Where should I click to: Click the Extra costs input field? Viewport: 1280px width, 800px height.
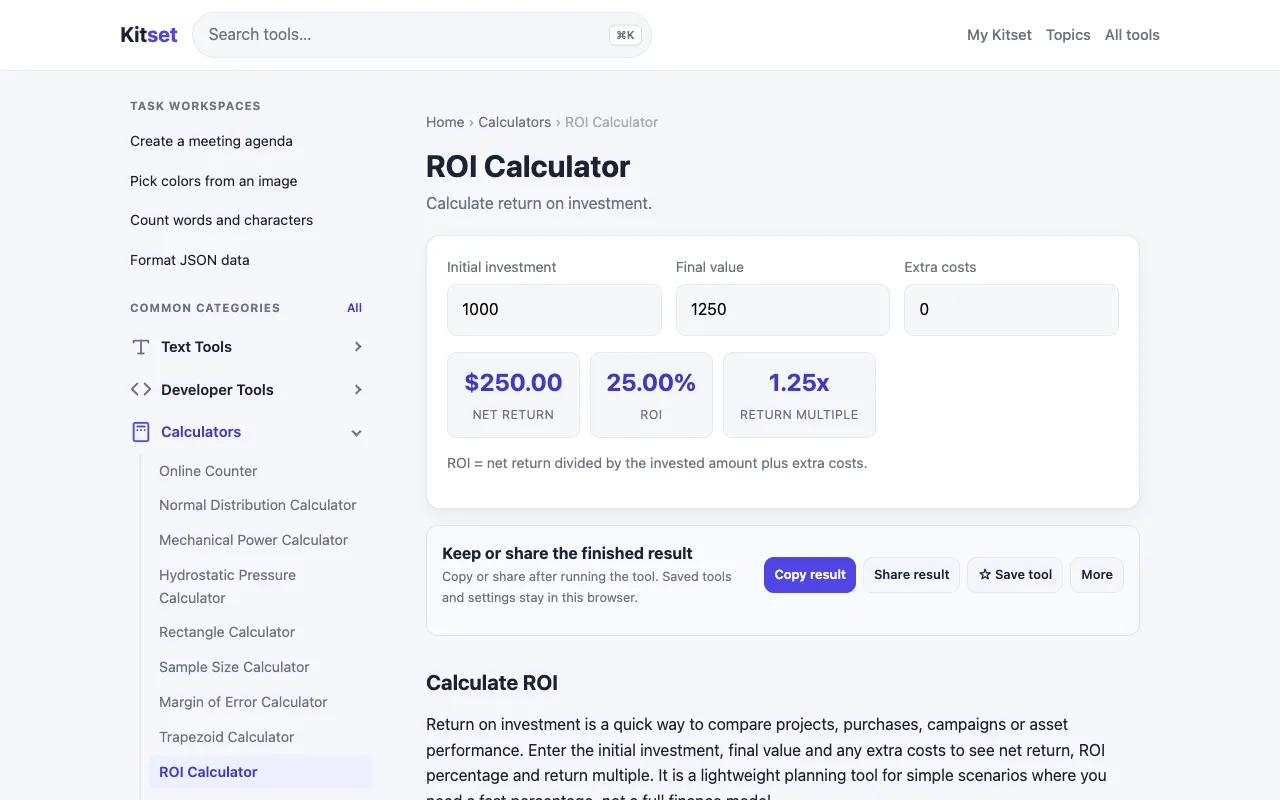1011,310
